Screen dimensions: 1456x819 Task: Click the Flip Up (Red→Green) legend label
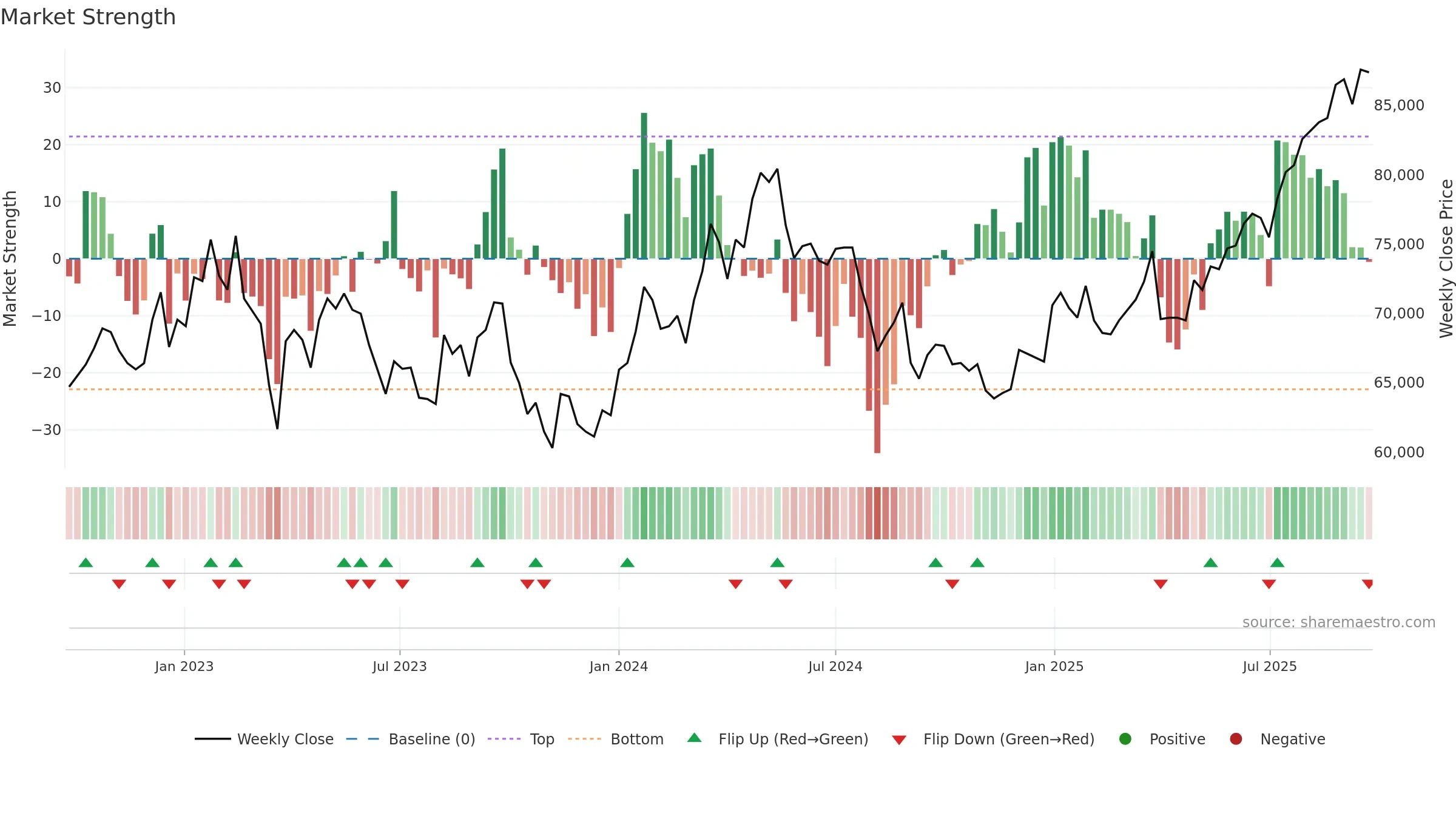point(794,739)
